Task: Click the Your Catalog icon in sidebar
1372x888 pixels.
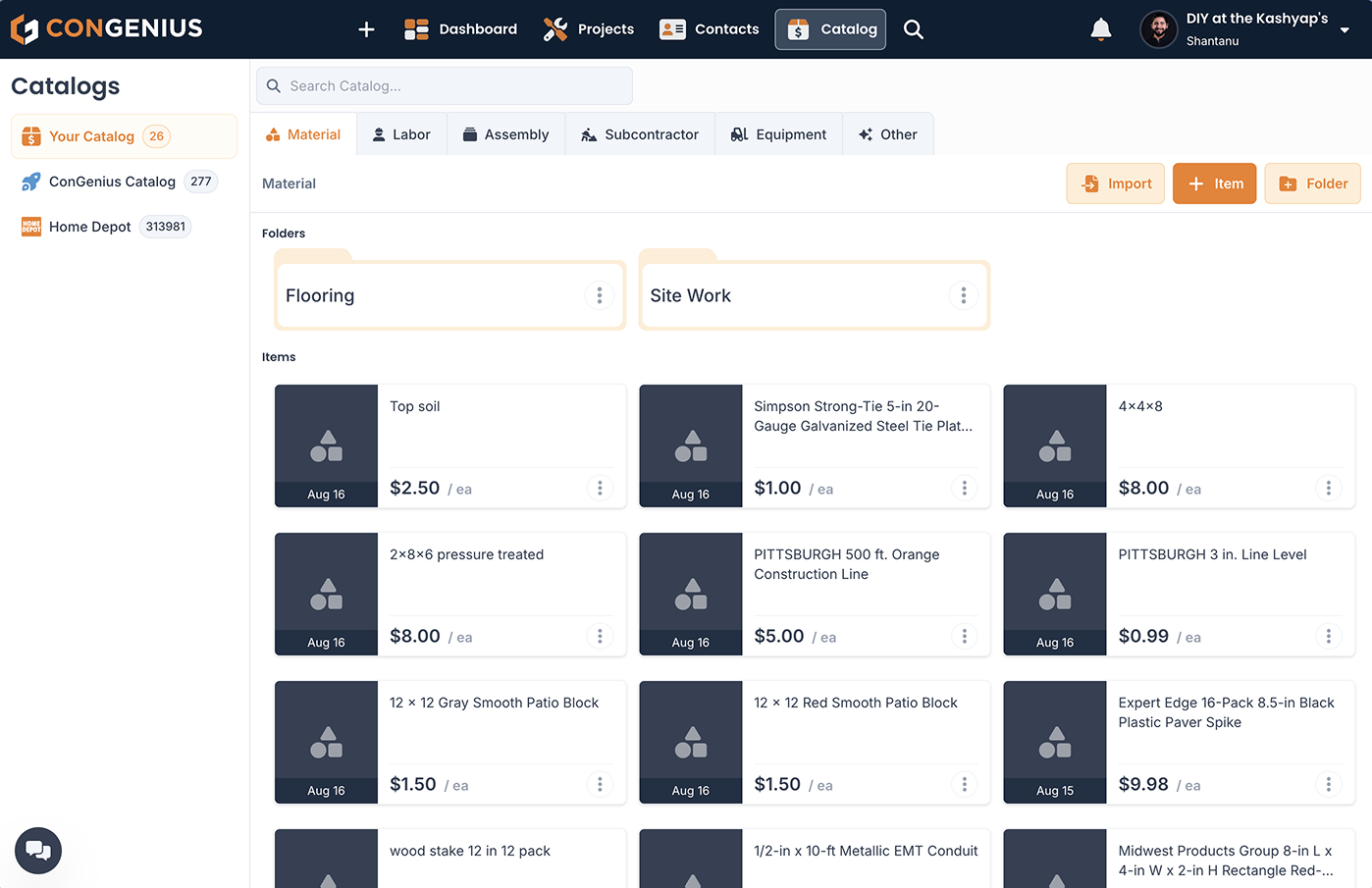Action: tap(31, 136)
